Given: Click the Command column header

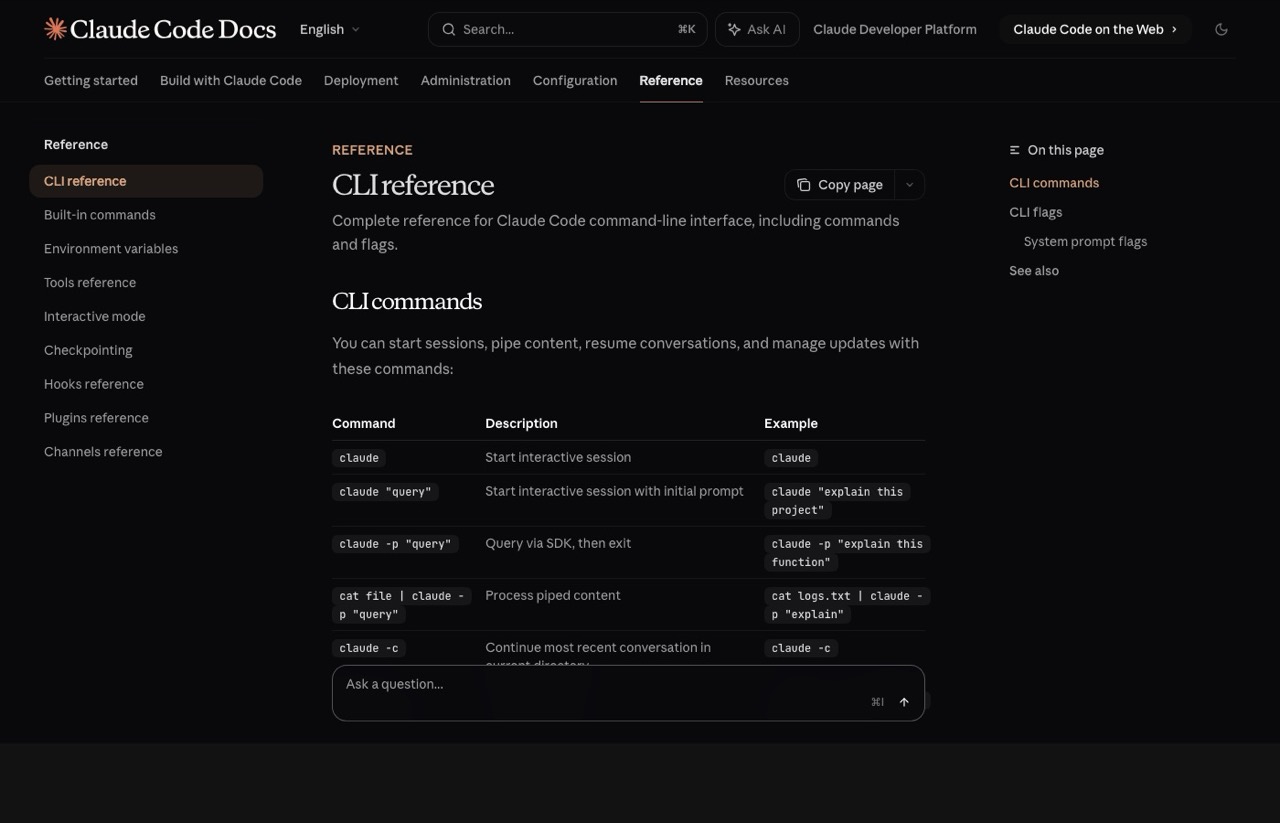Looking at the screenshot, I should coord(364,423).
